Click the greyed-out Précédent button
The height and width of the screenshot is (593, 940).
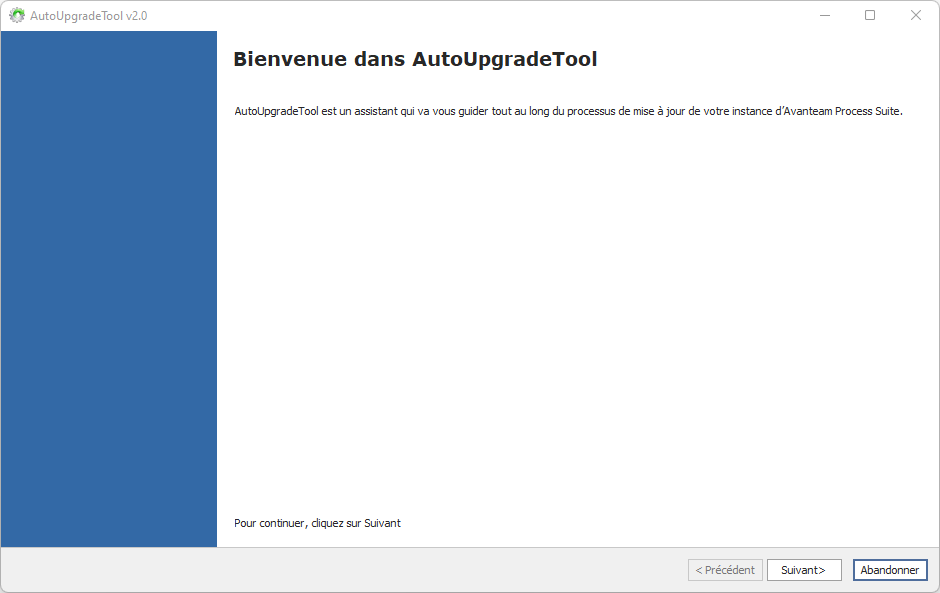pos(725,570)
